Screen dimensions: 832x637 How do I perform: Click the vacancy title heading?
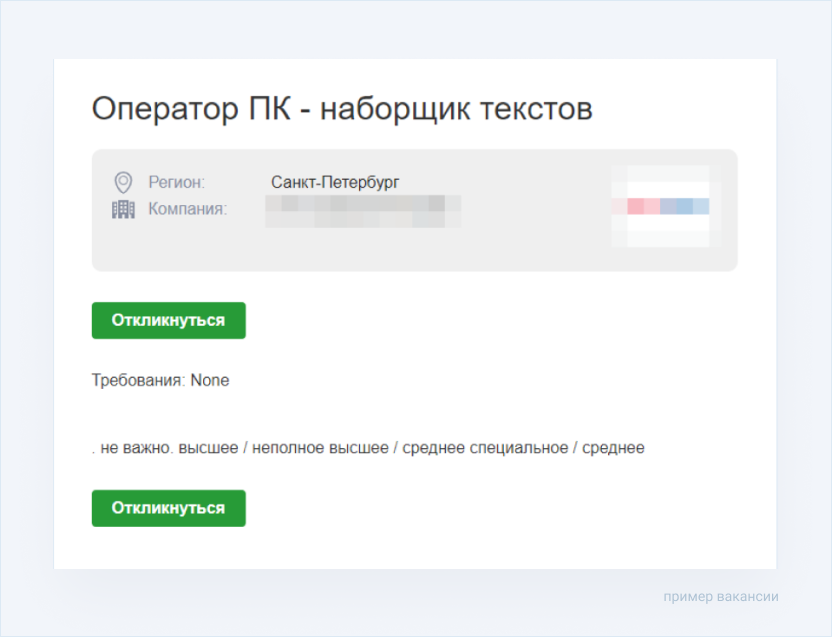tap(342, 109)
